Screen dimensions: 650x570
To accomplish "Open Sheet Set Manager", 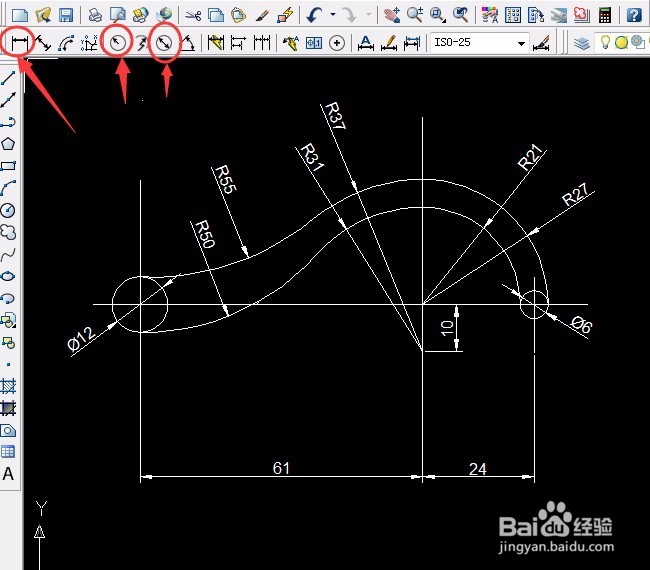I will point(558,15).
